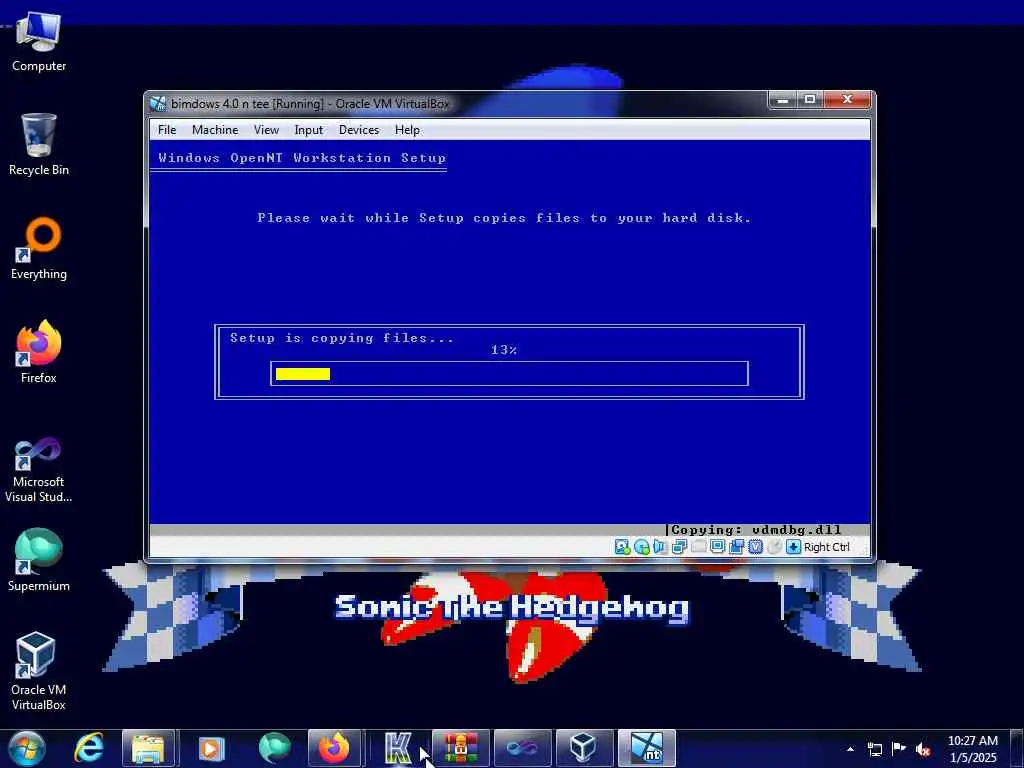Click the hard disk activity icon in VirtualBox status bar
This screenshot has height=768, width=1024.
point(622,547)
